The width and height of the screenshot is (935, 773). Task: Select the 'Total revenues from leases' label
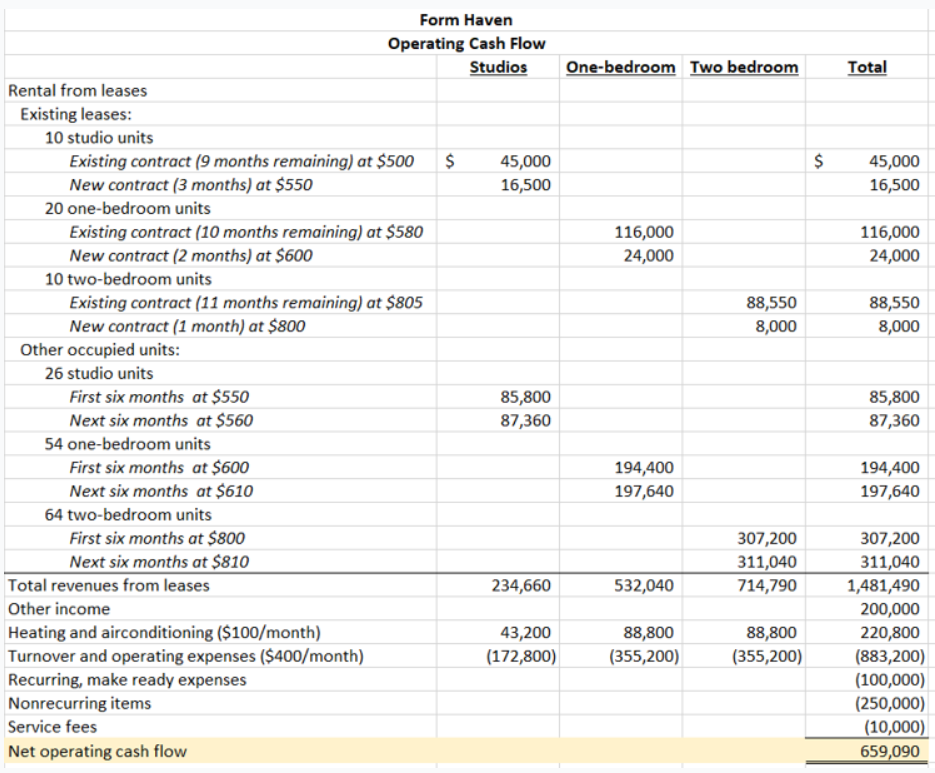pyautogui.click(x=109, y=585)
